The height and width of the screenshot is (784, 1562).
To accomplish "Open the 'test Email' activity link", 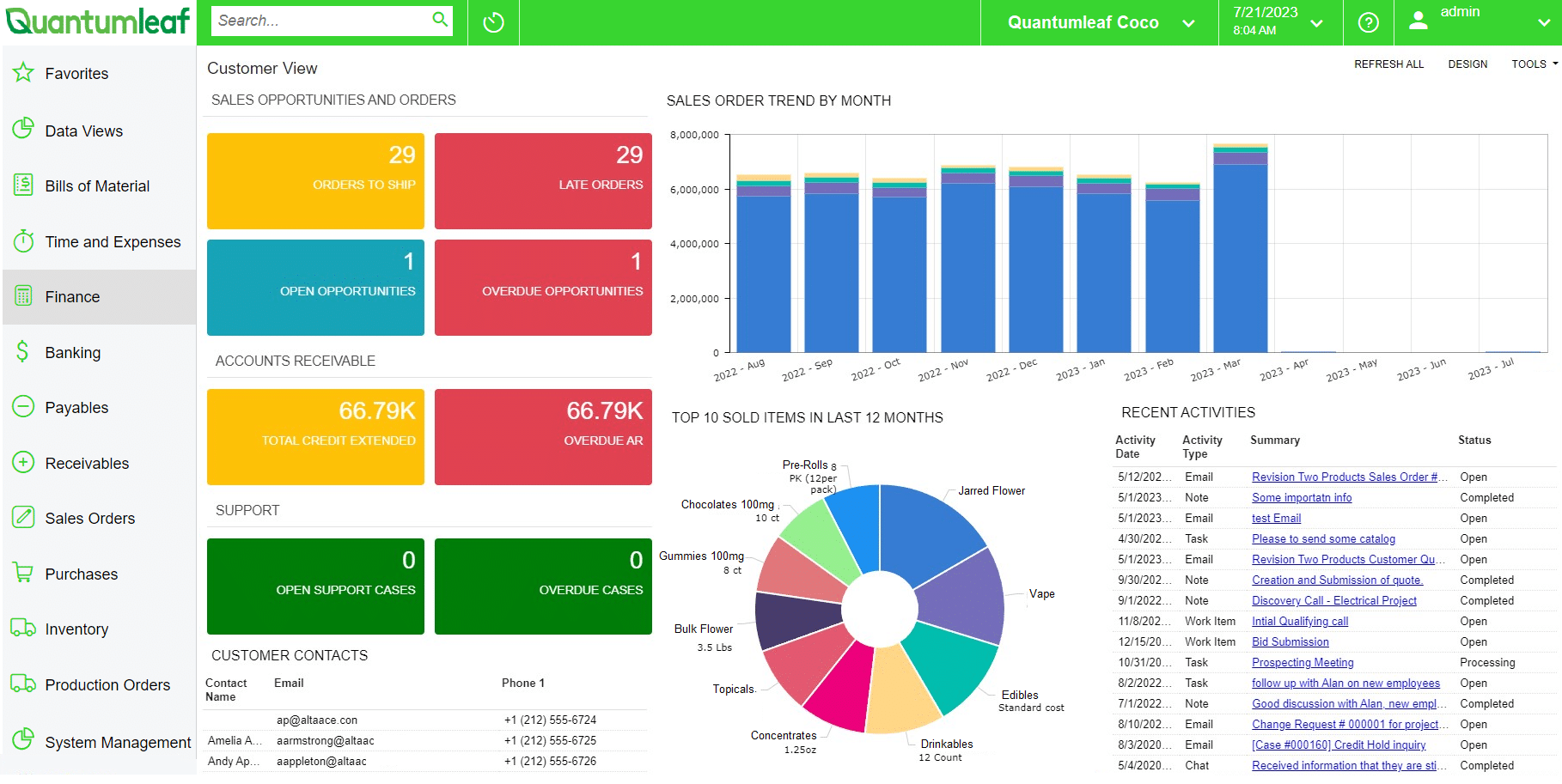I will [1276, 519].
